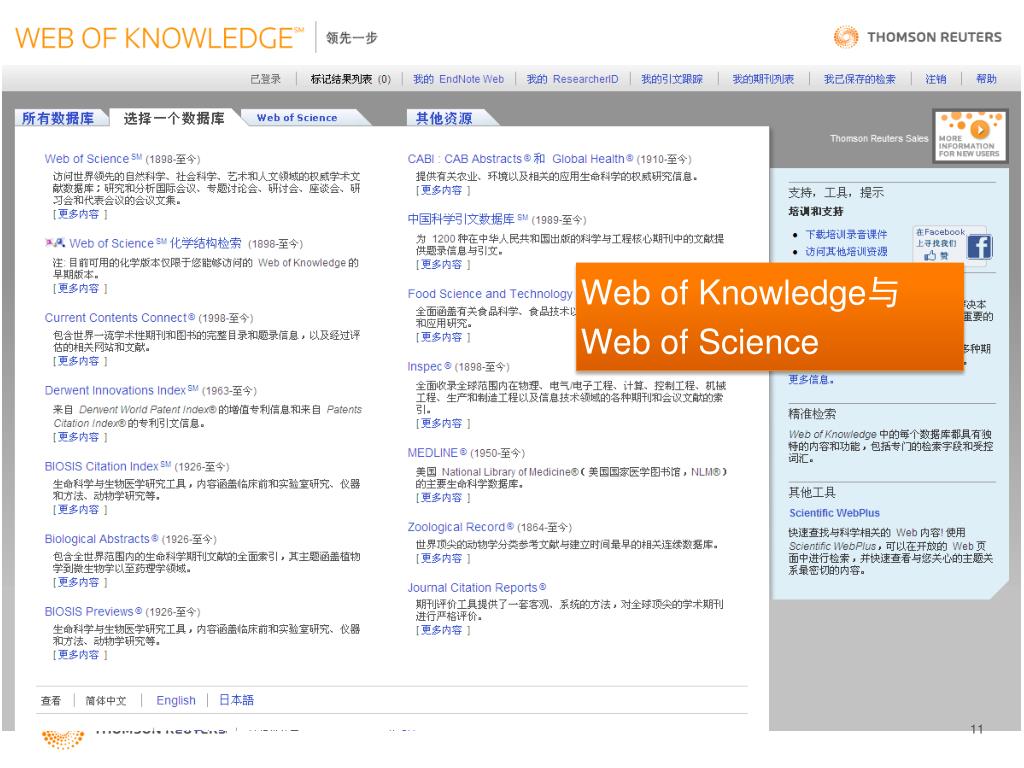Open the MEDLINE database link
Image resolution: width=1024 pixels, height=768 pixels.
437,453
